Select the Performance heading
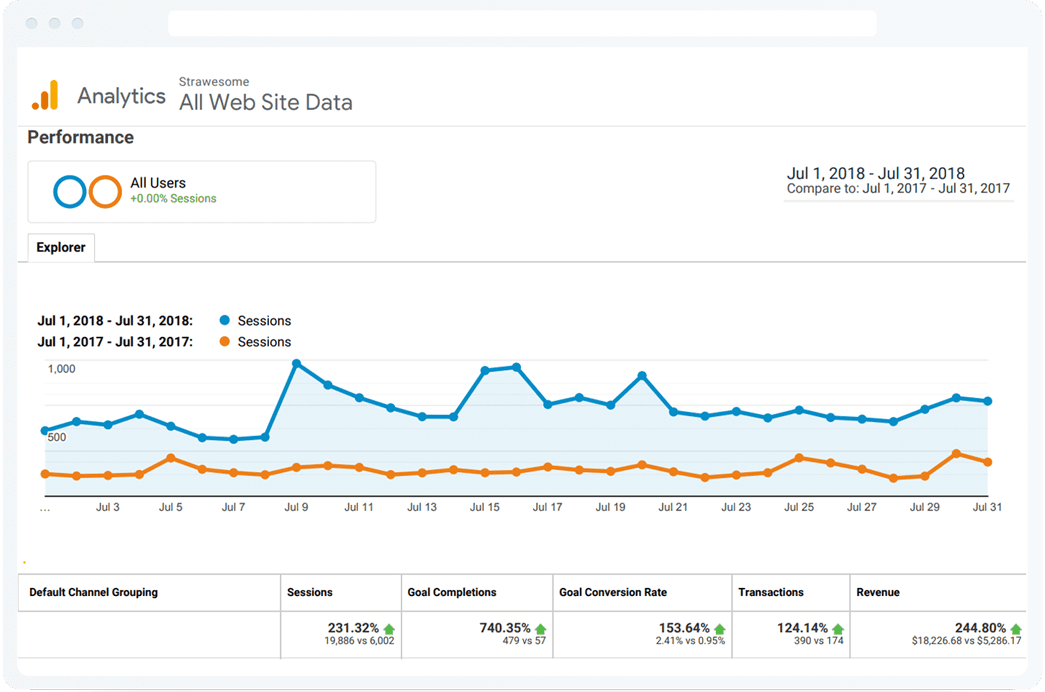 pos(80,137)
